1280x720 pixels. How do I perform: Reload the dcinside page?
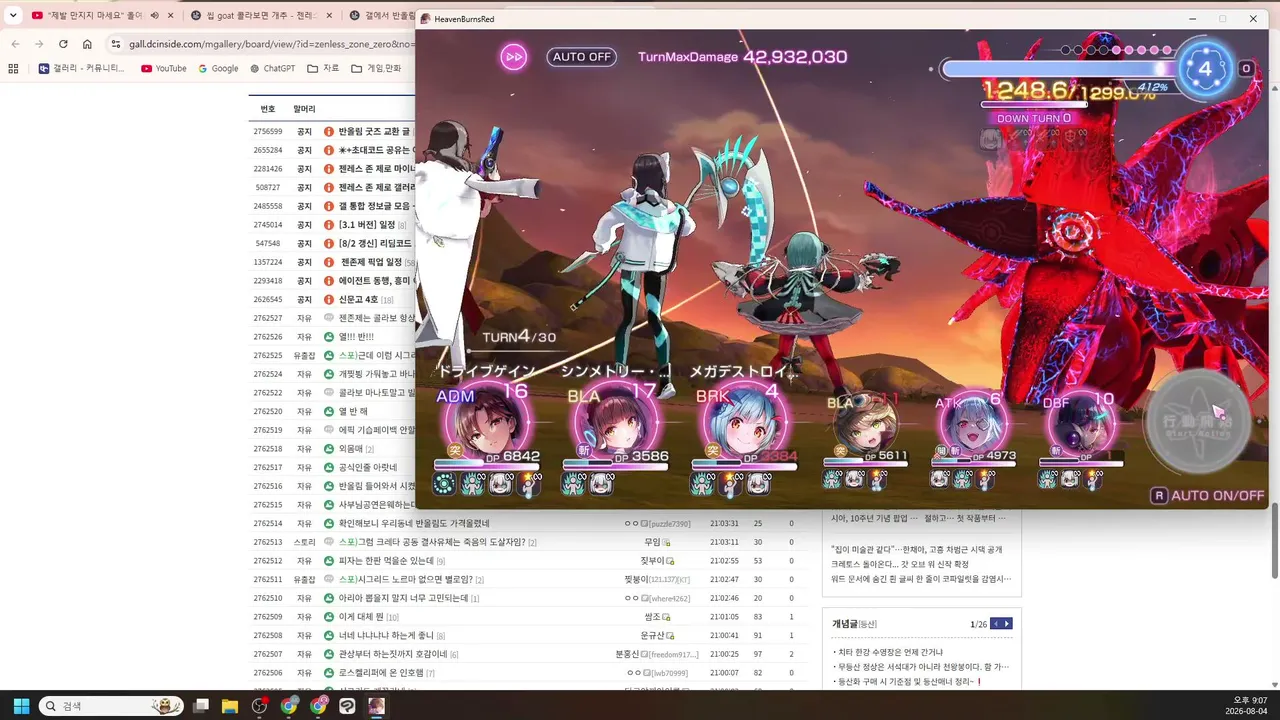pos(63,44)
